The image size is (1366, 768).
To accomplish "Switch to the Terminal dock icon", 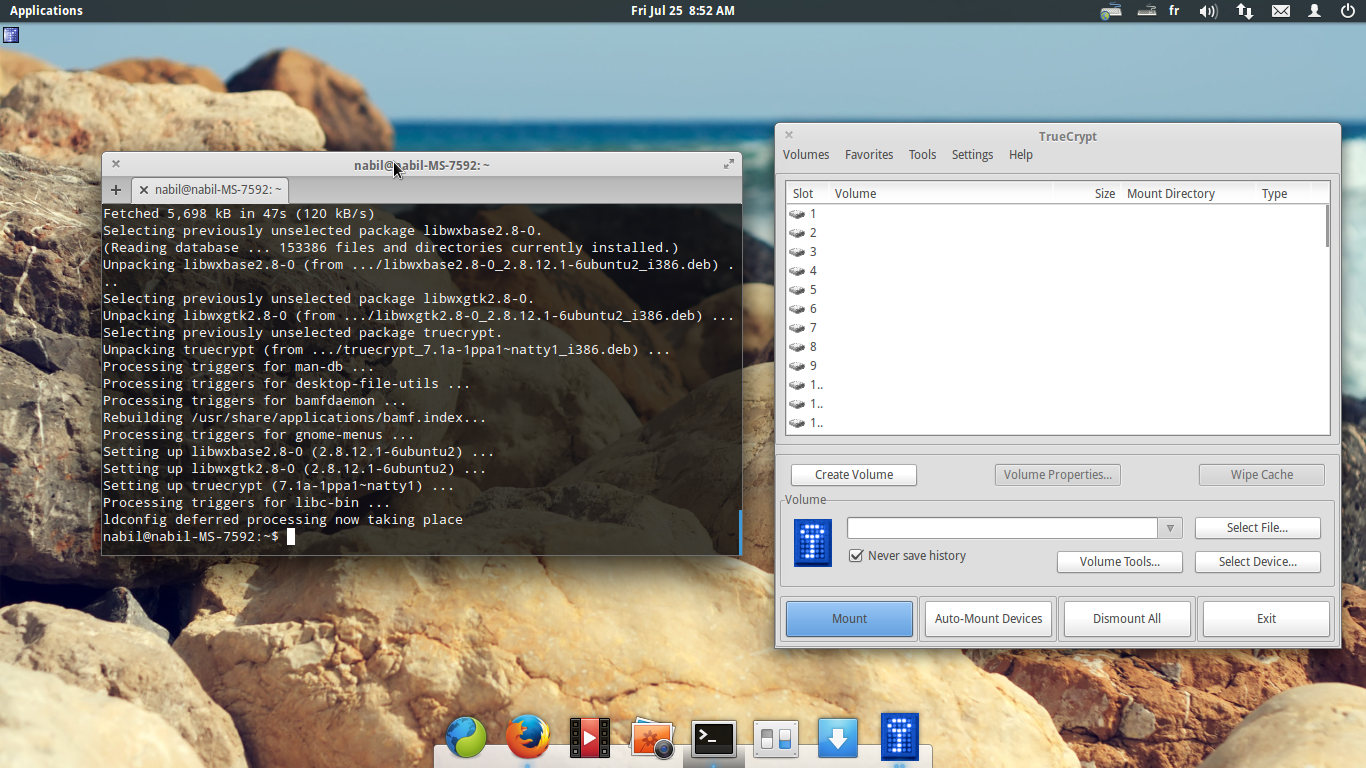I will click(x=714, y=739).
